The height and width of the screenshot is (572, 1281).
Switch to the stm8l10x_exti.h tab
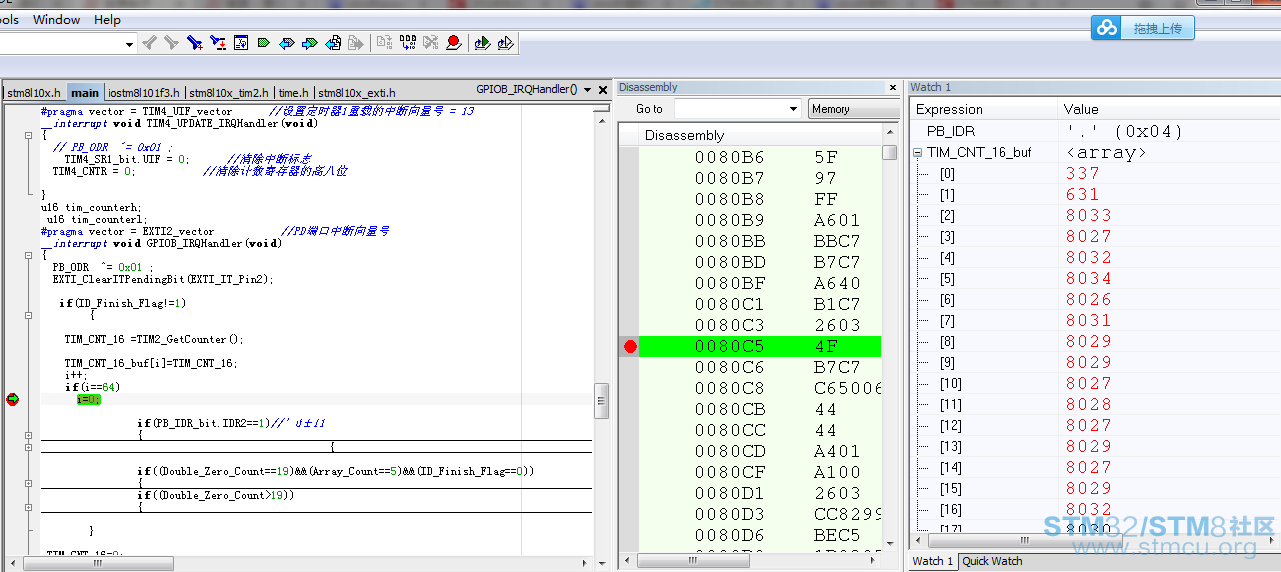357,92
